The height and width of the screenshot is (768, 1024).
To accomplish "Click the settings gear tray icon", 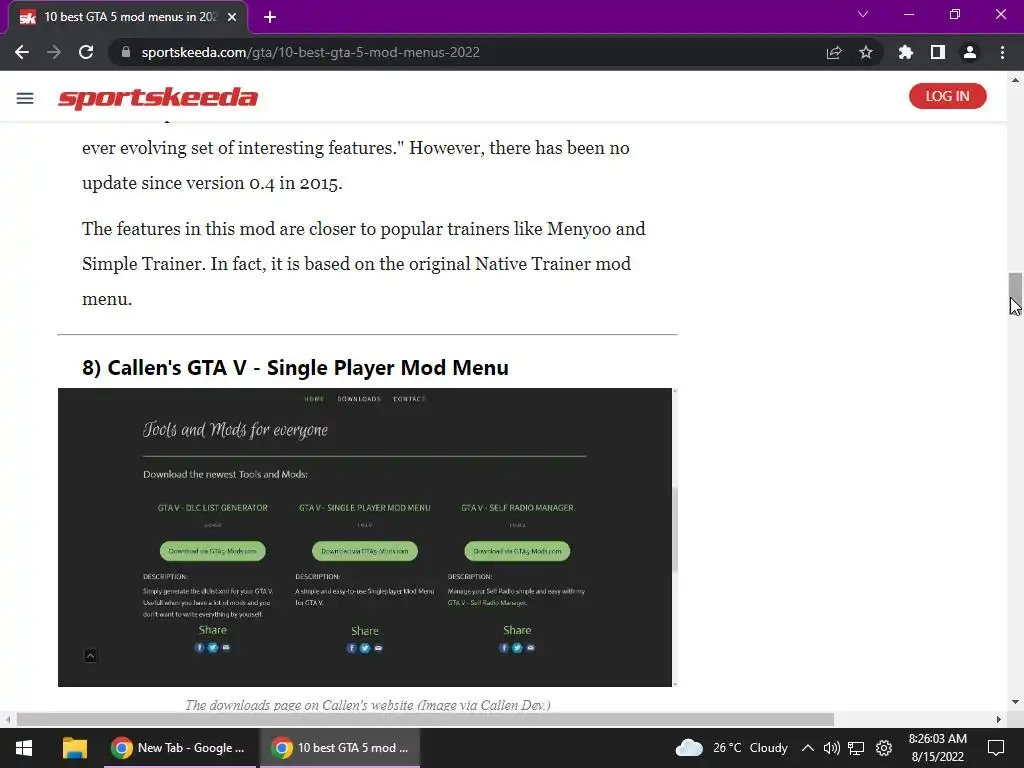I will (884, 748).
